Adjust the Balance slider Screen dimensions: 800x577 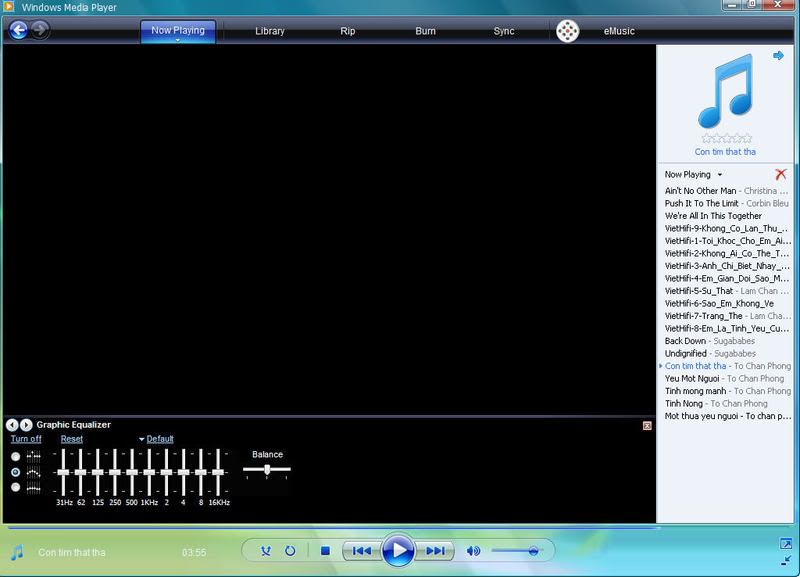click(267, 469)
